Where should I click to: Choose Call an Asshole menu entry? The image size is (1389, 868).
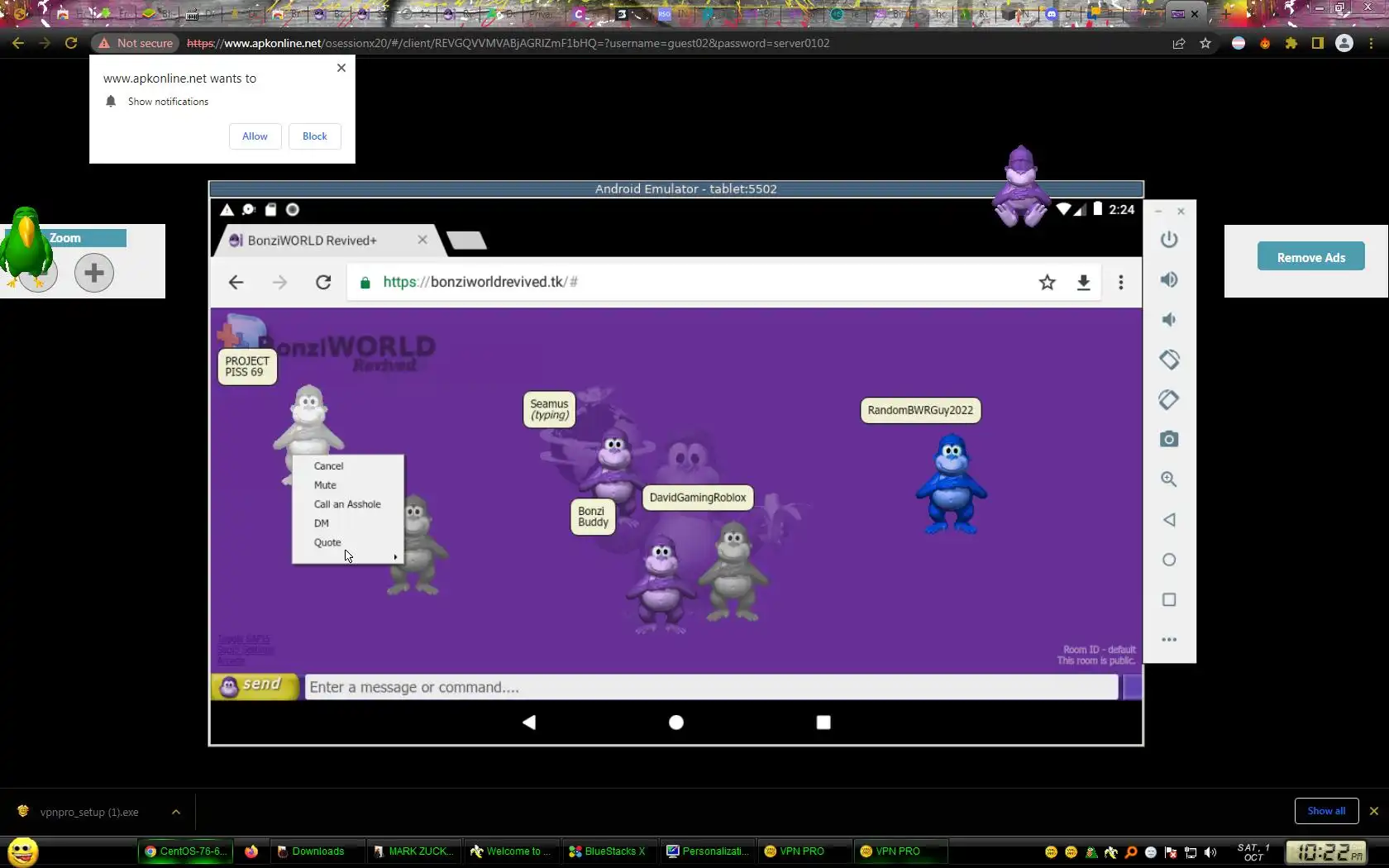[347, 504]
